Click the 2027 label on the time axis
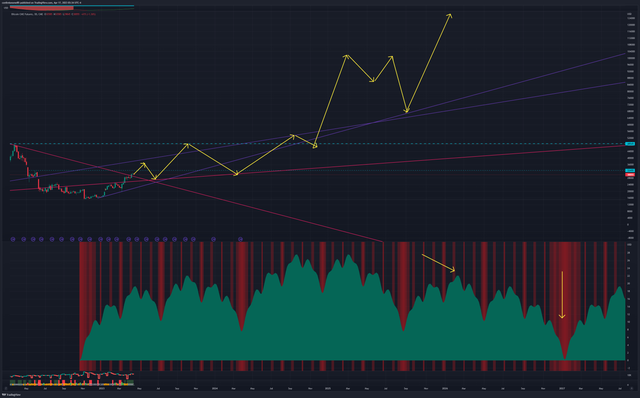Screen dimensions: 640x398 pyautogui.click(x=562, y=389)
